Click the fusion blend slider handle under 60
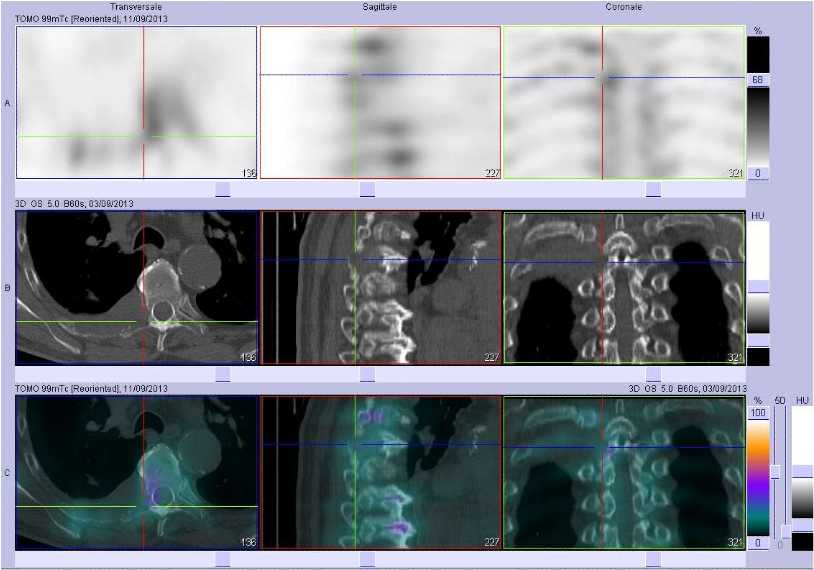 pos(776,472)
